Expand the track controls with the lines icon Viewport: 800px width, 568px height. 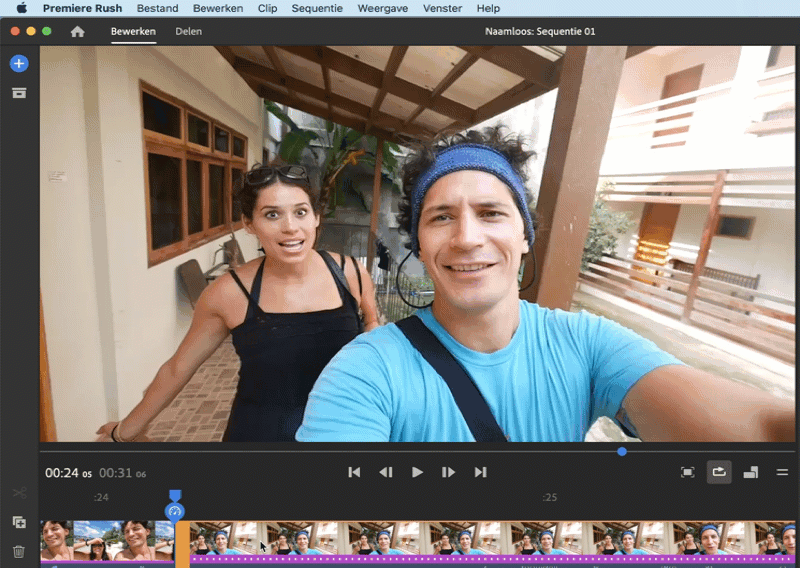(782, 472)
